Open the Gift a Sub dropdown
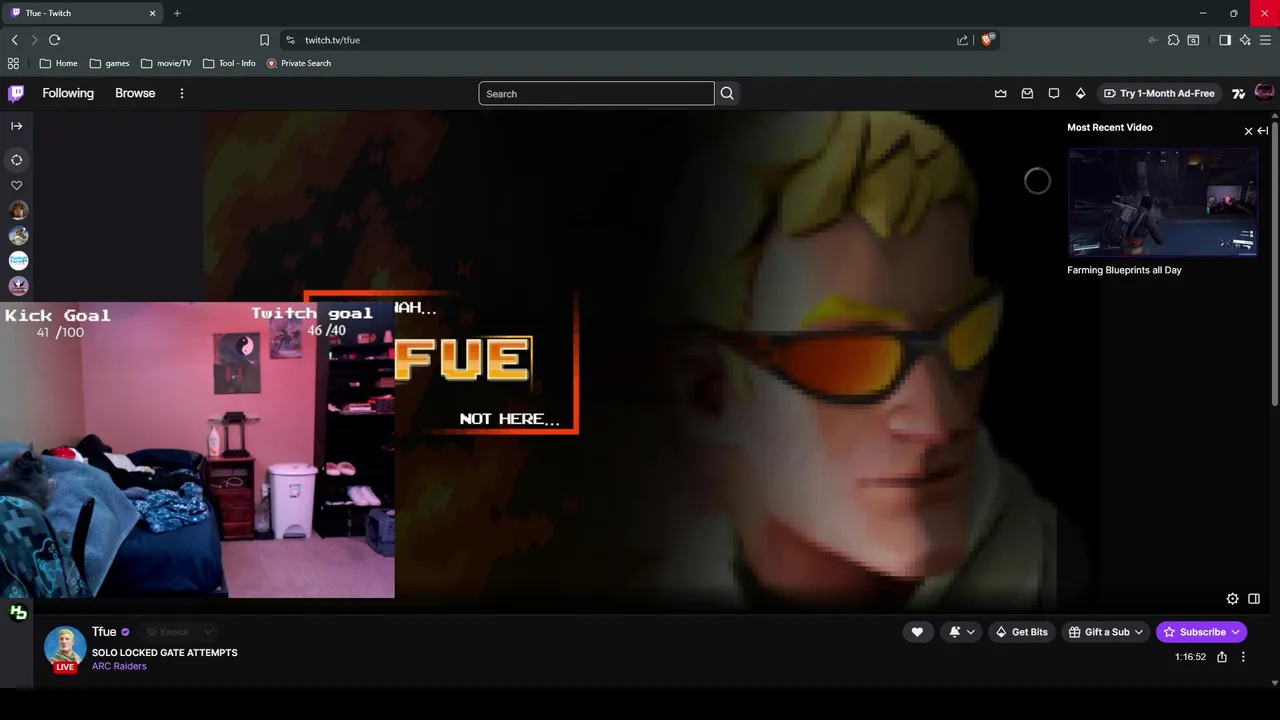Screen dimensions: 1280x720 click(1105, 632)
